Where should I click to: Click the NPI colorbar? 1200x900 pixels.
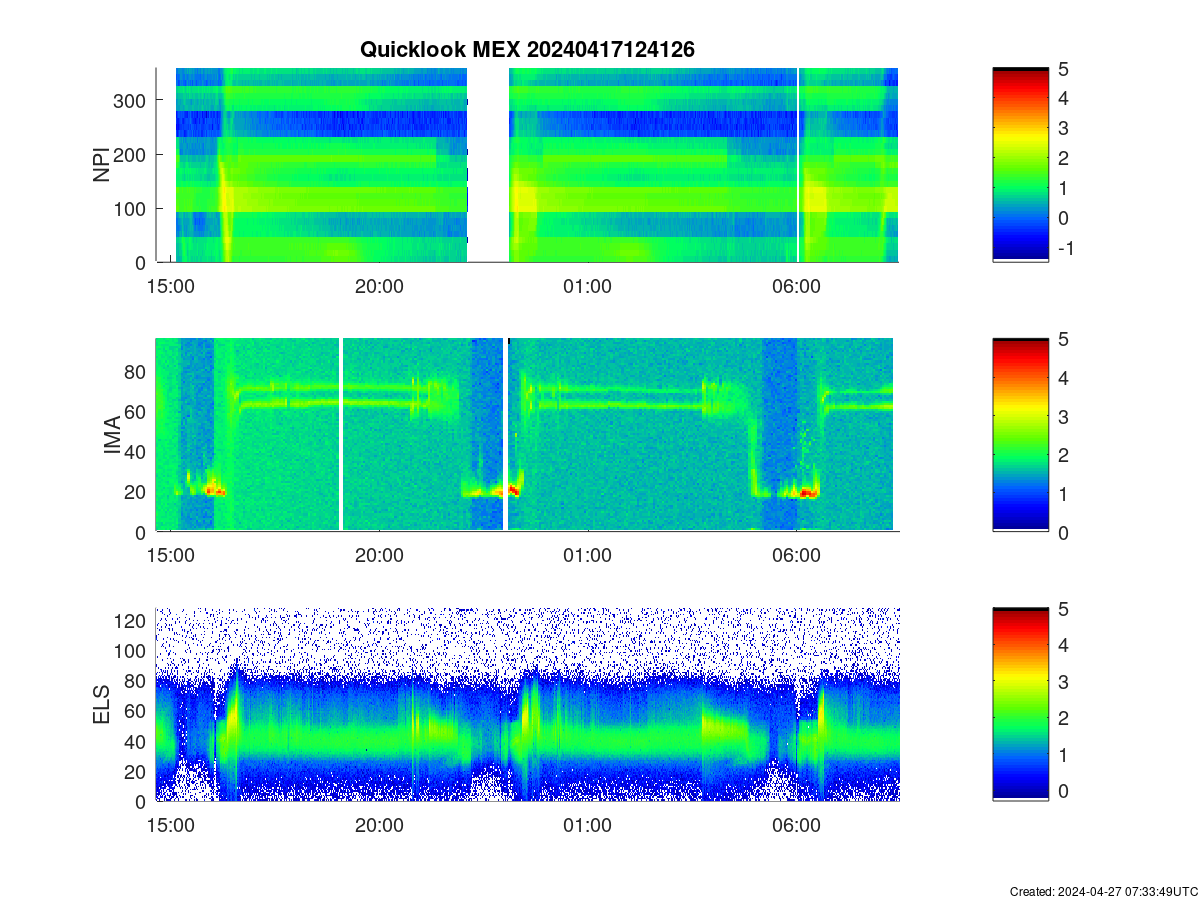(x=1020, y=165)
